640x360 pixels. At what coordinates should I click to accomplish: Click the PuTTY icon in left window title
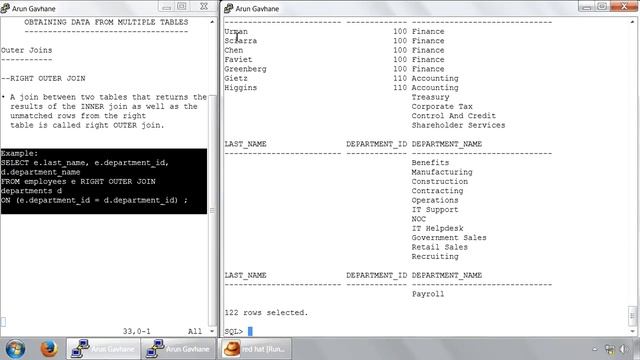click(5, 8)
